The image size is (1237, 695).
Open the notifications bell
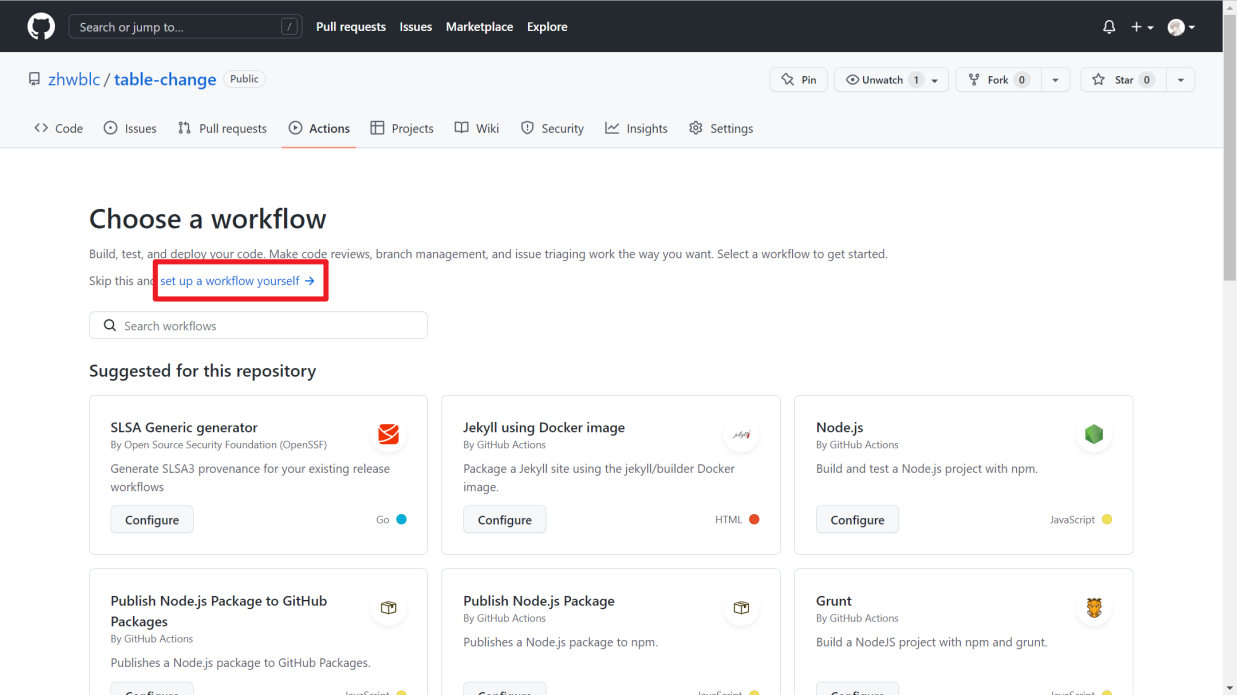point(1109,27)
